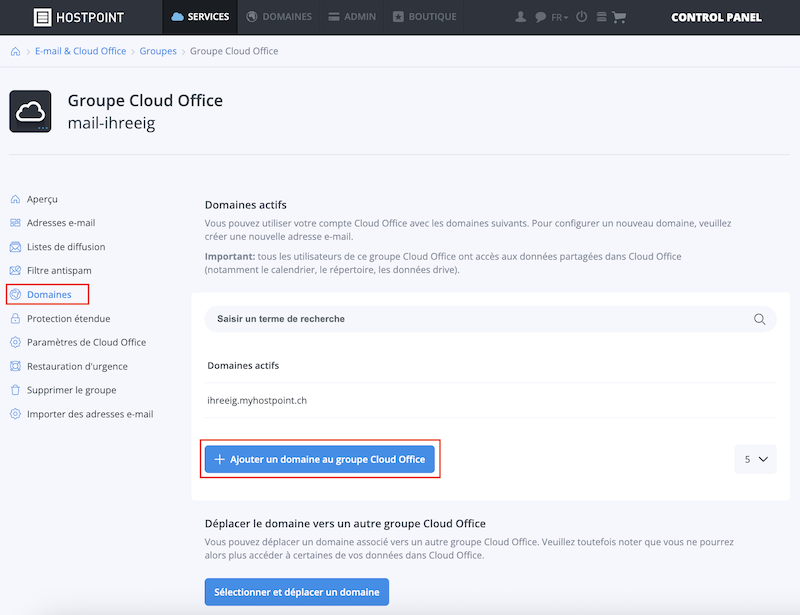Click the search magnifier icon
Screen dimensions: 800x615
[760, 319]
